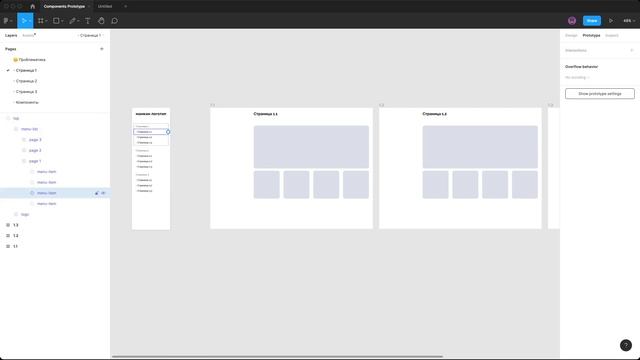The width and height of the screenshot is (640, 360).
Task: Click the Страница 1.2 heading on canvas
Action: click(x=434, y=114)
